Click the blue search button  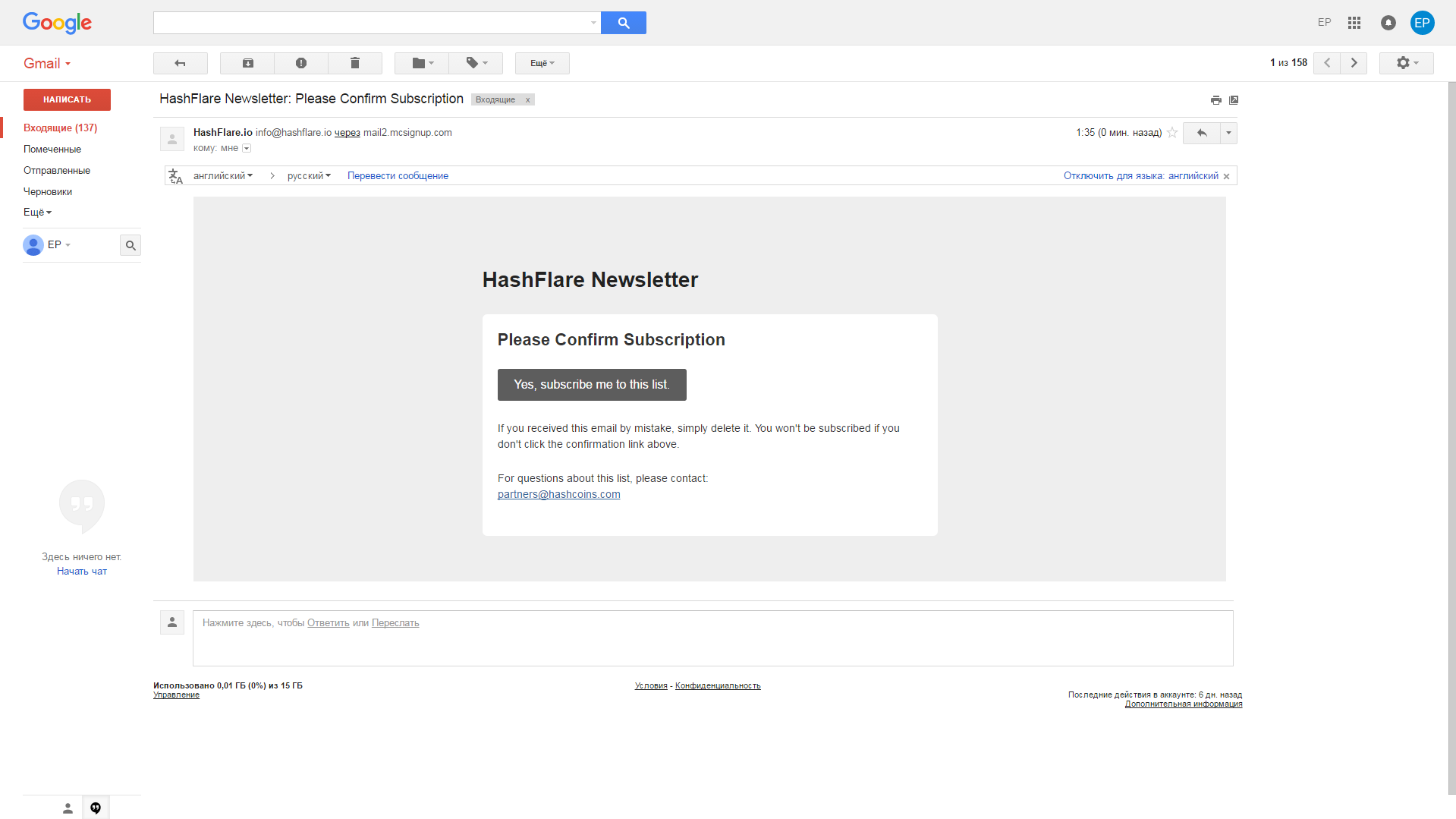pyautogui.click(x=623, y=23)
